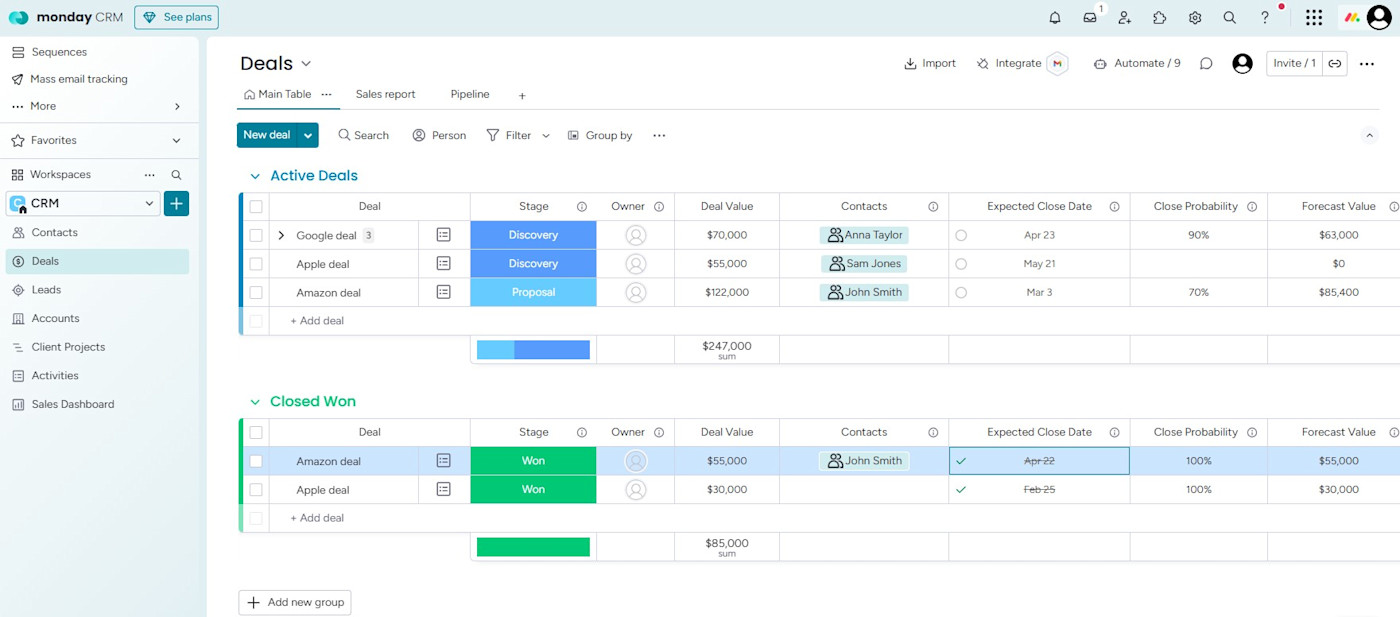Open Workspaces three-dot options

(150, 174)
